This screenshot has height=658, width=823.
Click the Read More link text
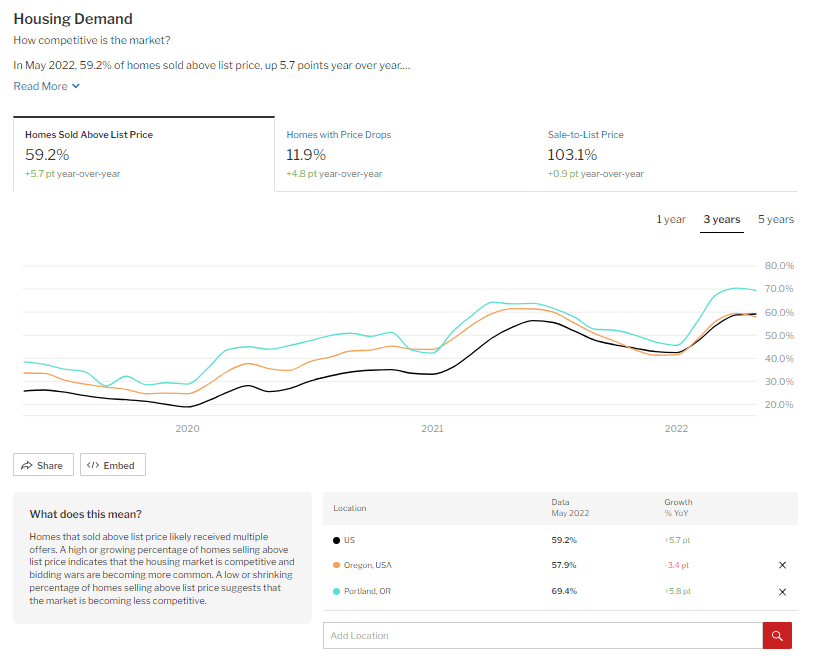[x=40, y=86]
